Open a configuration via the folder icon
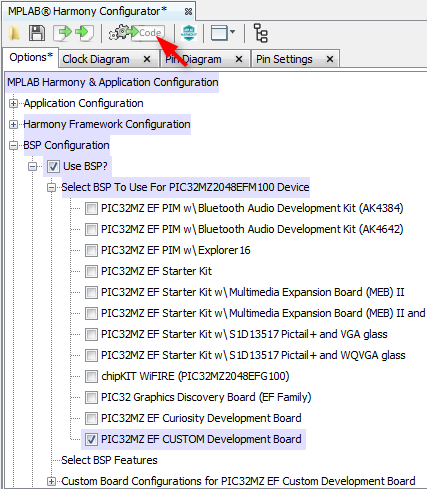The height and width of the screenshot is (489, 427). 14,33
